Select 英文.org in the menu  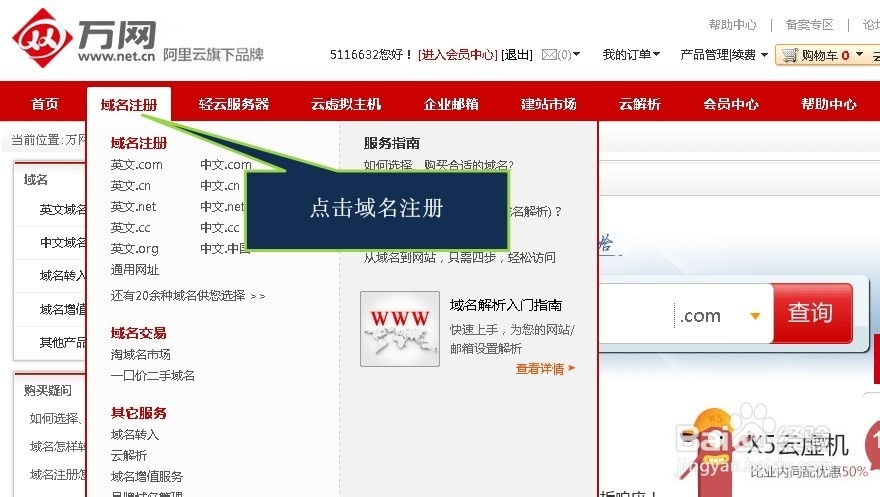coord(134,248)
